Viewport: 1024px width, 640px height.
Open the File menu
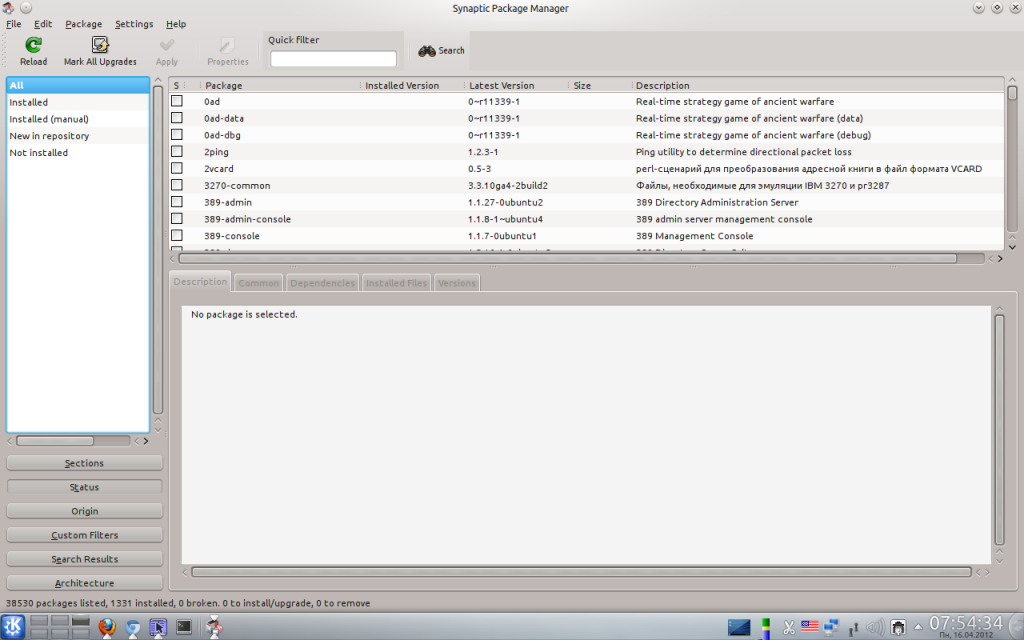pos(14,24)
